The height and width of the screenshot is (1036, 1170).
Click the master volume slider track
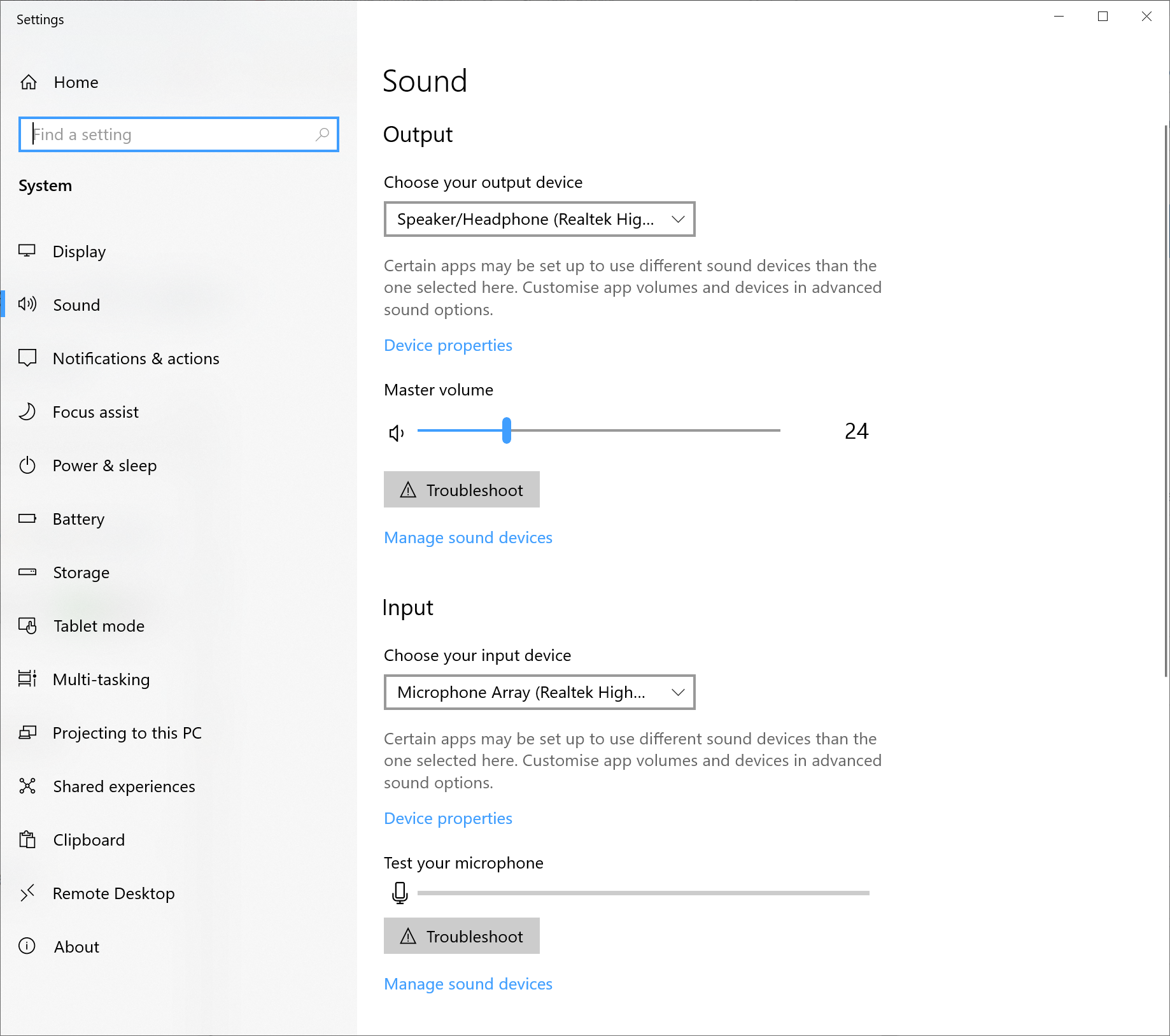point(598,430)
